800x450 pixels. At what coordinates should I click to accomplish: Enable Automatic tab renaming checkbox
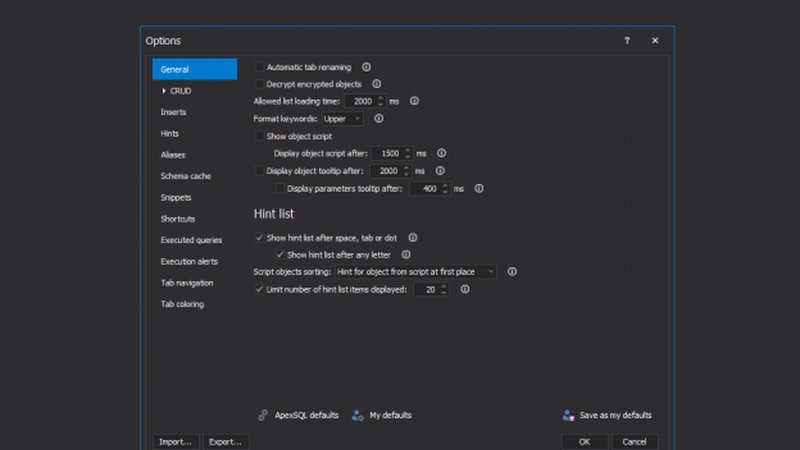[259, 67]
